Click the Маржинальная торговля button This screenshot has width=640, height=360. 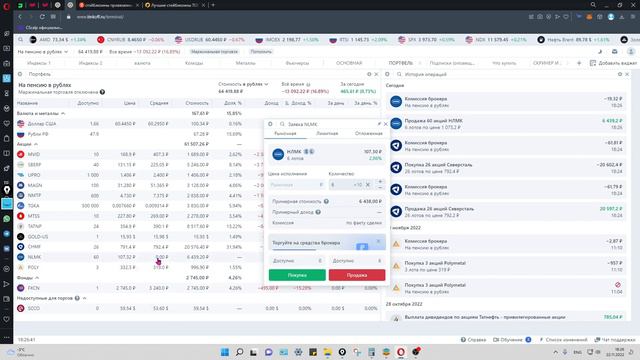coord(214,52)
